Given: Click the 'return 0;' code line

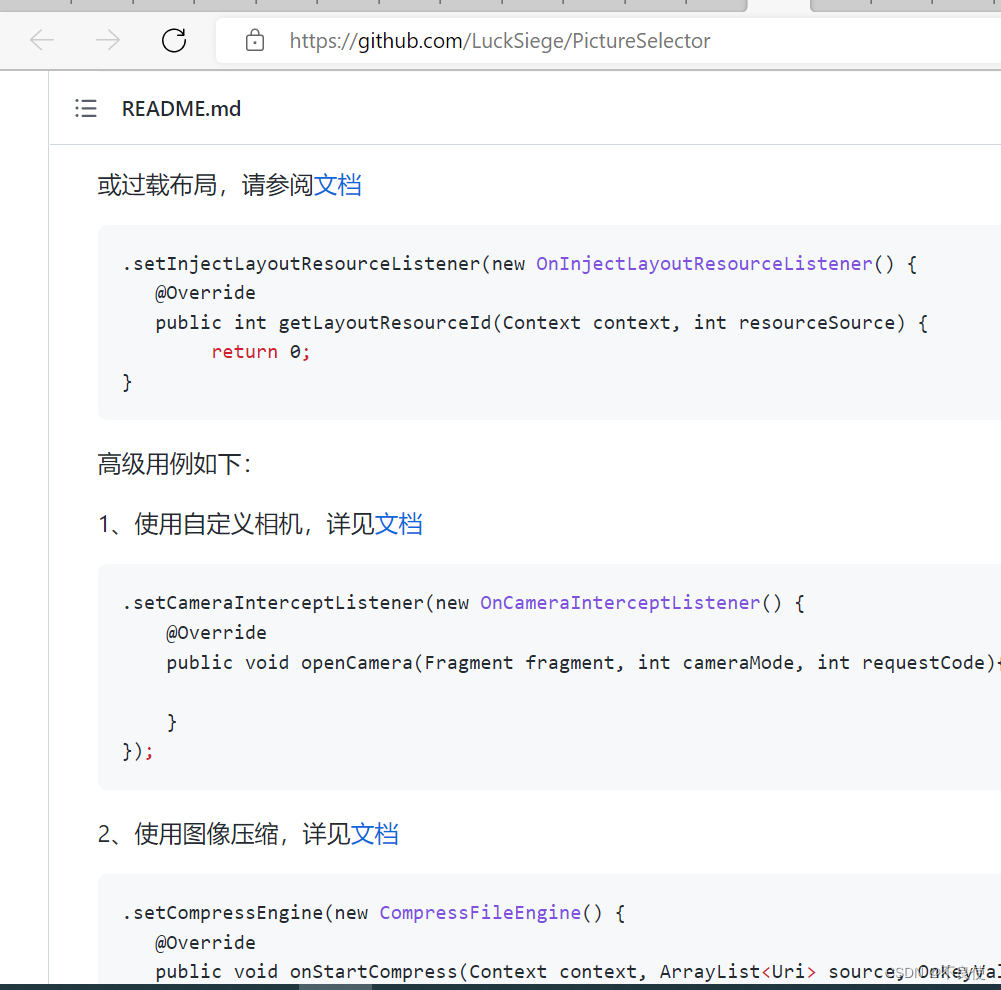Looking at the screenshot, I should click(260, 352).
